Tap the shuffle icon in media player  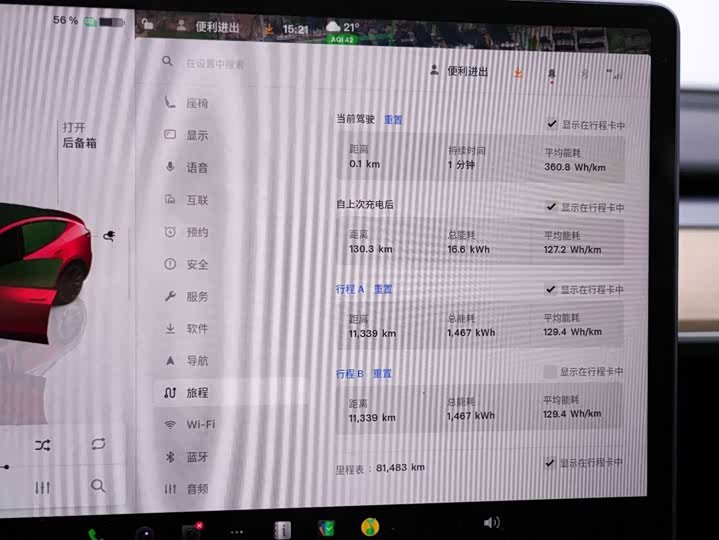point(43,445)
